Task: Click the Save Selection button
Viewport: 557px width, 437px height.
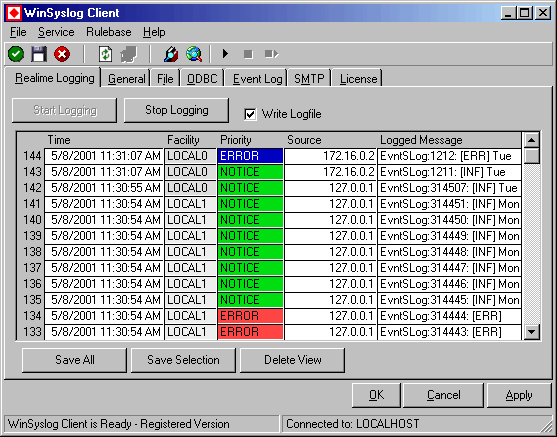Action: pos(183,360)
